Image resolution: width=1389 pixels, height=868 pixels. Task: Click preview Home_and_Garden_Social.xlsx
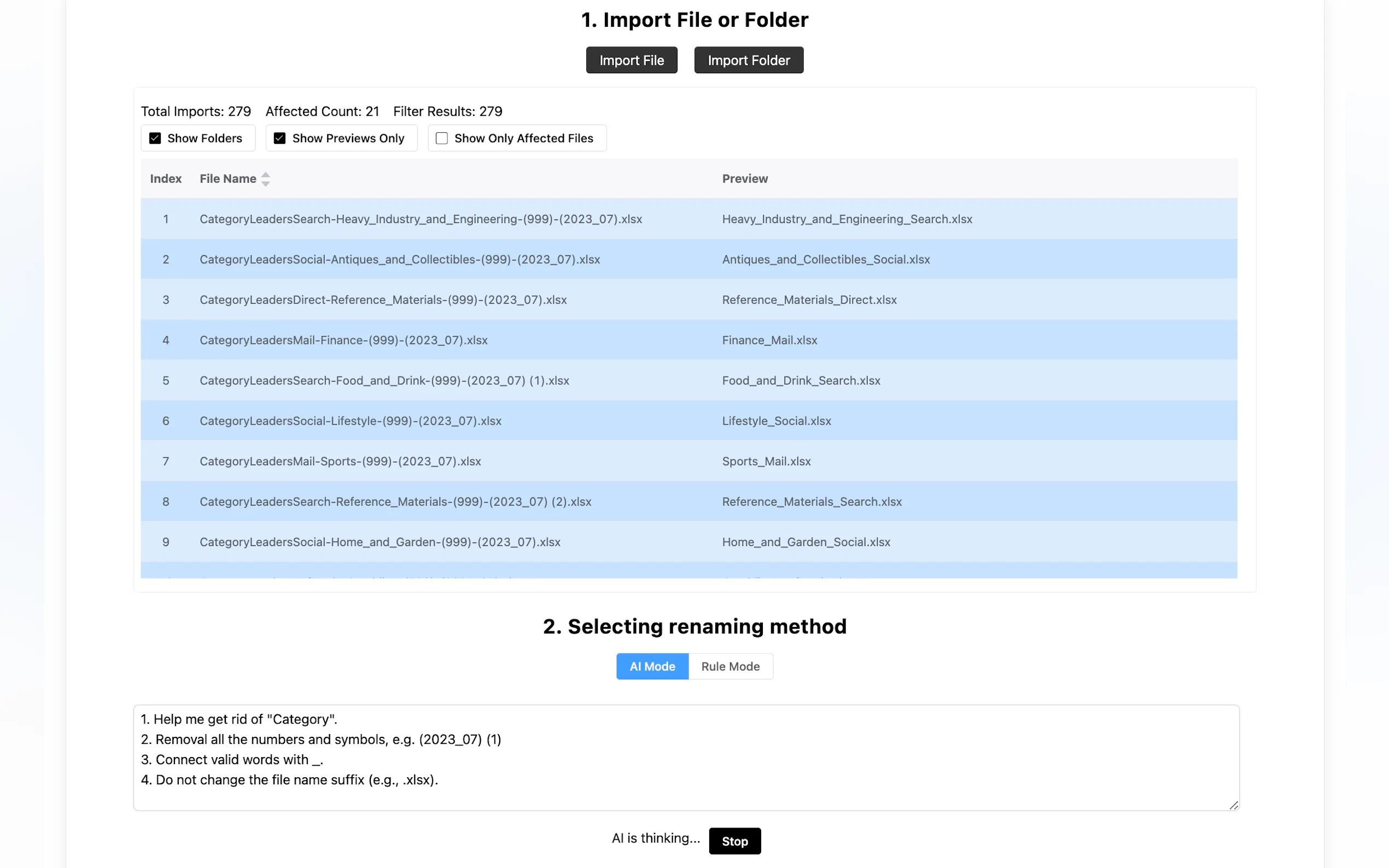click(806, 542)
